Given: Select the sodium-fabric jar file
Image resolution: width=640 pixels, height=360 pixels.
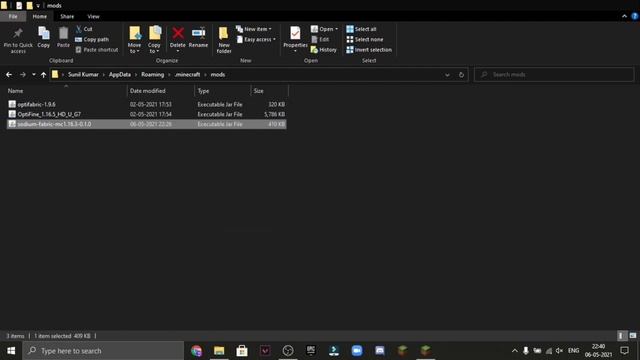Looking at the screenshot, I should [x=147, y=124].
